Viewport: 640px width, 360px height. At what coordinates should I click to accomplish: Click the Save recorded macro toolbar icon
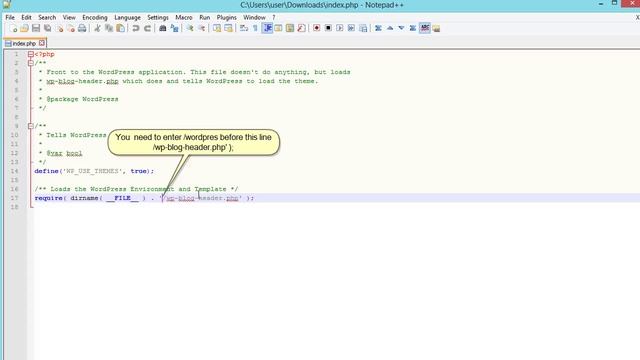[363, 28]
